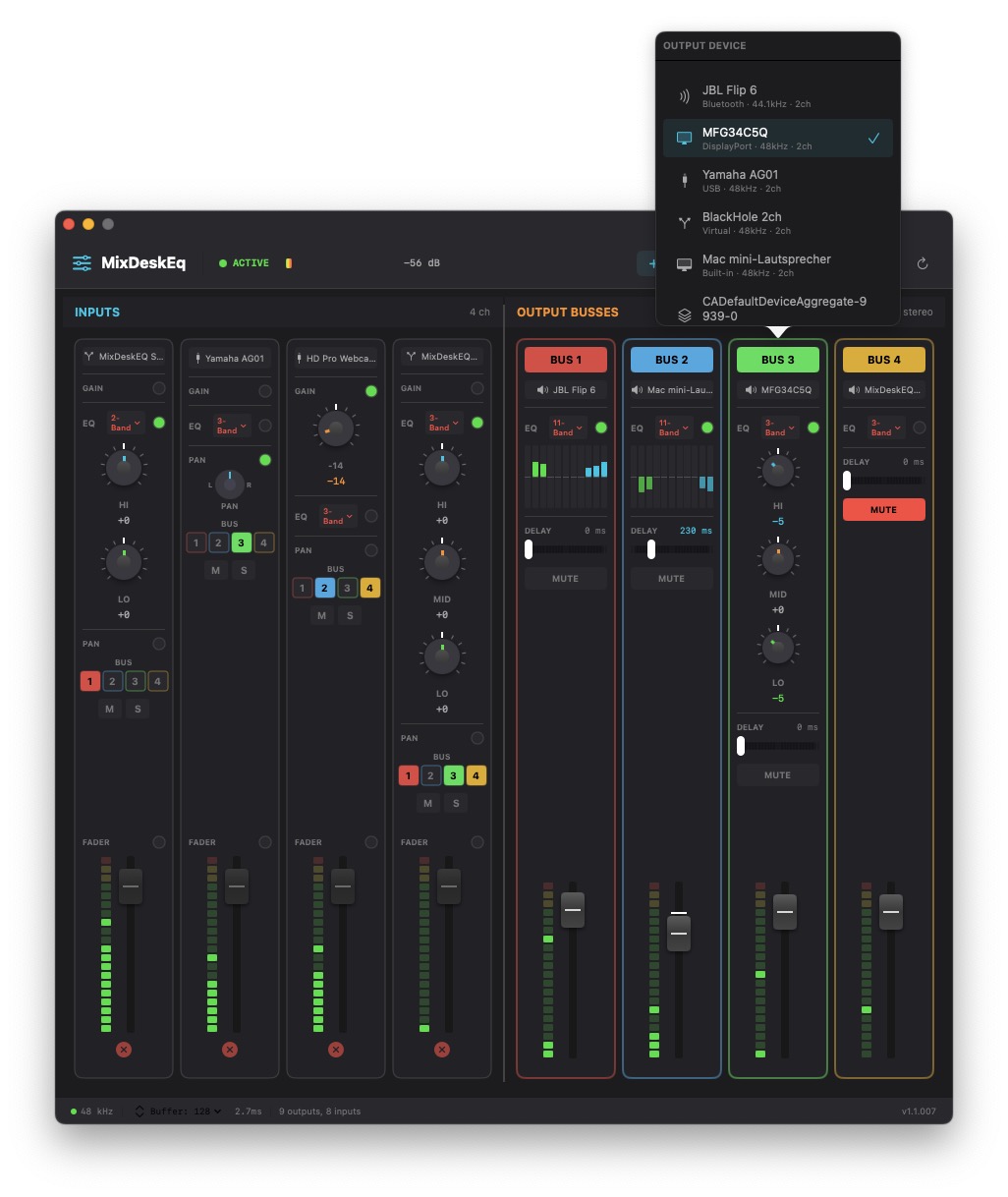
Task: Click the USB microphone icon beside Yamaha AG01
Action: pos(684,181)
